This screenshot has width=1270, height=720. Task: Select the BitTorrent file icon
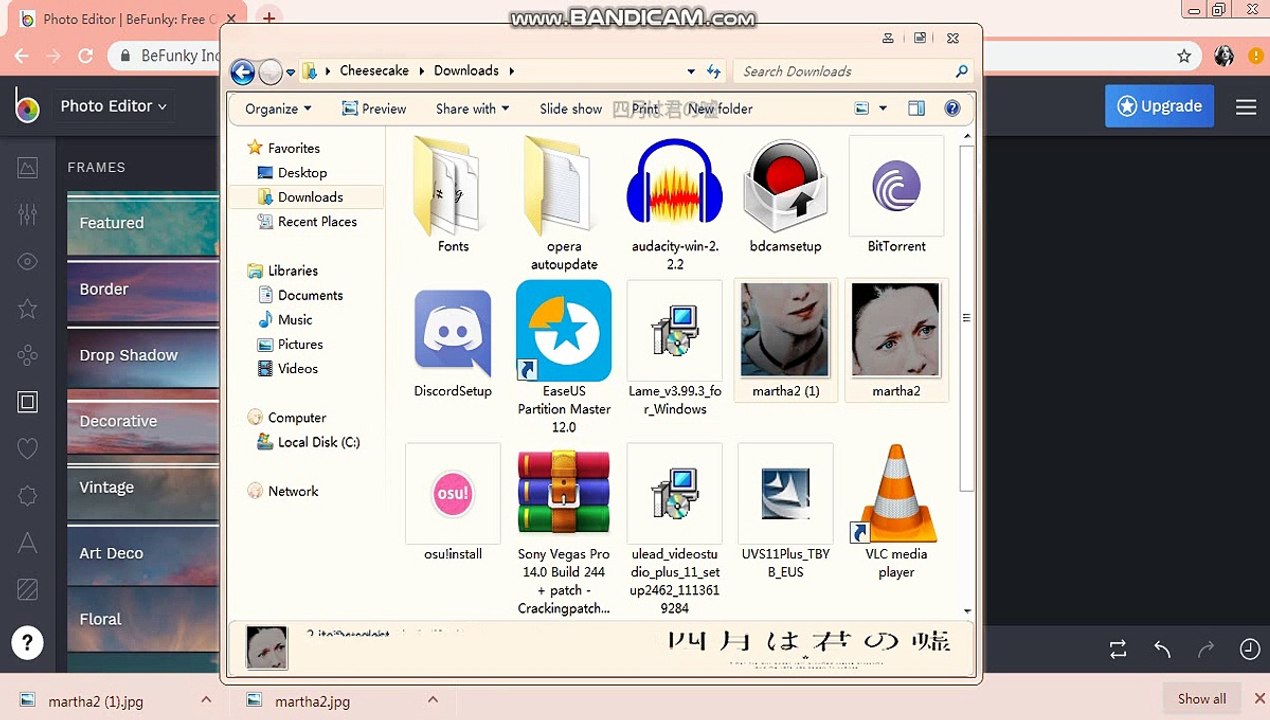click(896, 186)
